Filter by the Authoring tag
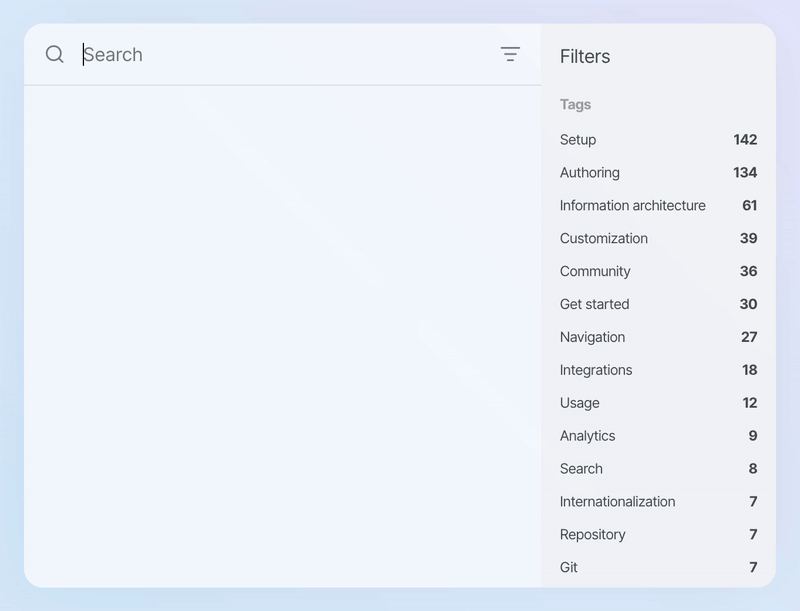The width and height of the screenshot is (800, 611). coord(590,173)
